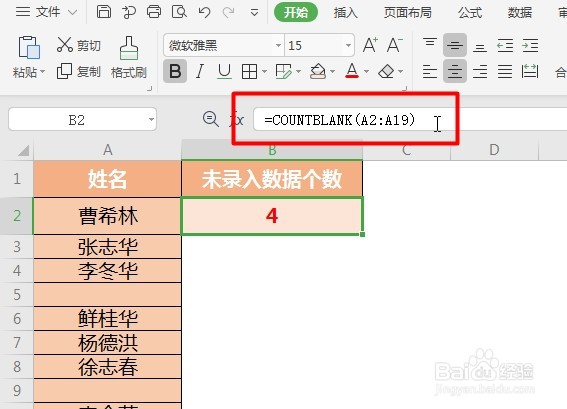Click the zoom magnifier beside formula bar
567x409 pixels.
point(210,119)
